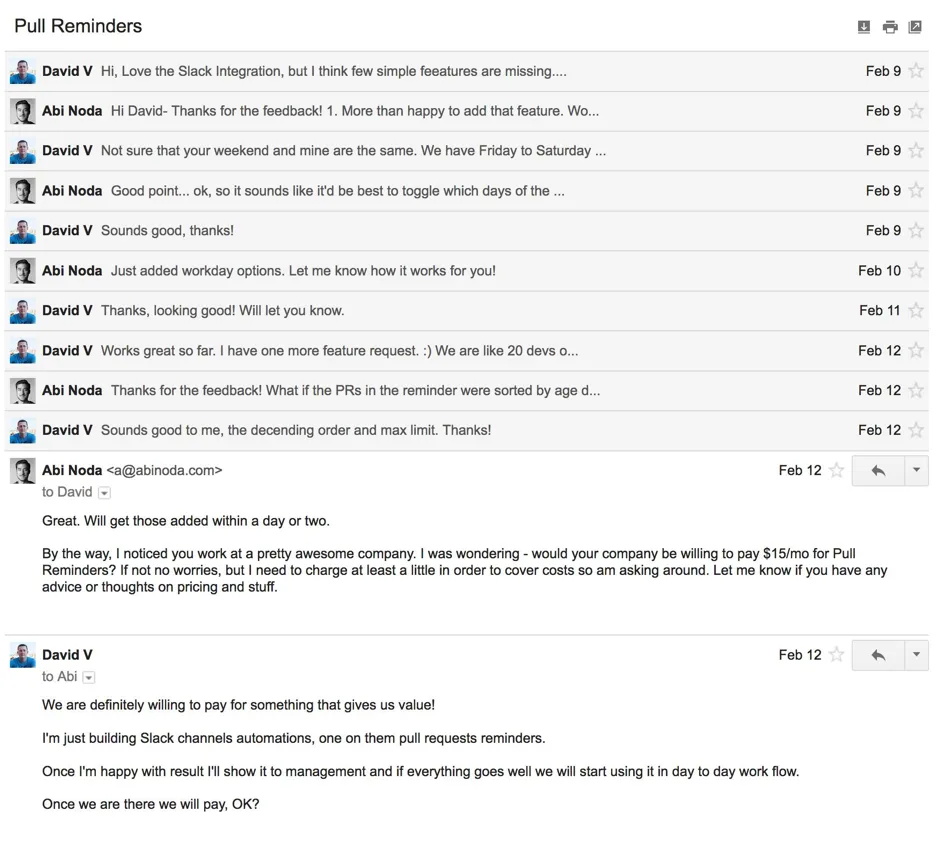This screenshot has height=849, width=939.
Task: Show details dropdown next to "to David"
Action: tap(104, 493)
